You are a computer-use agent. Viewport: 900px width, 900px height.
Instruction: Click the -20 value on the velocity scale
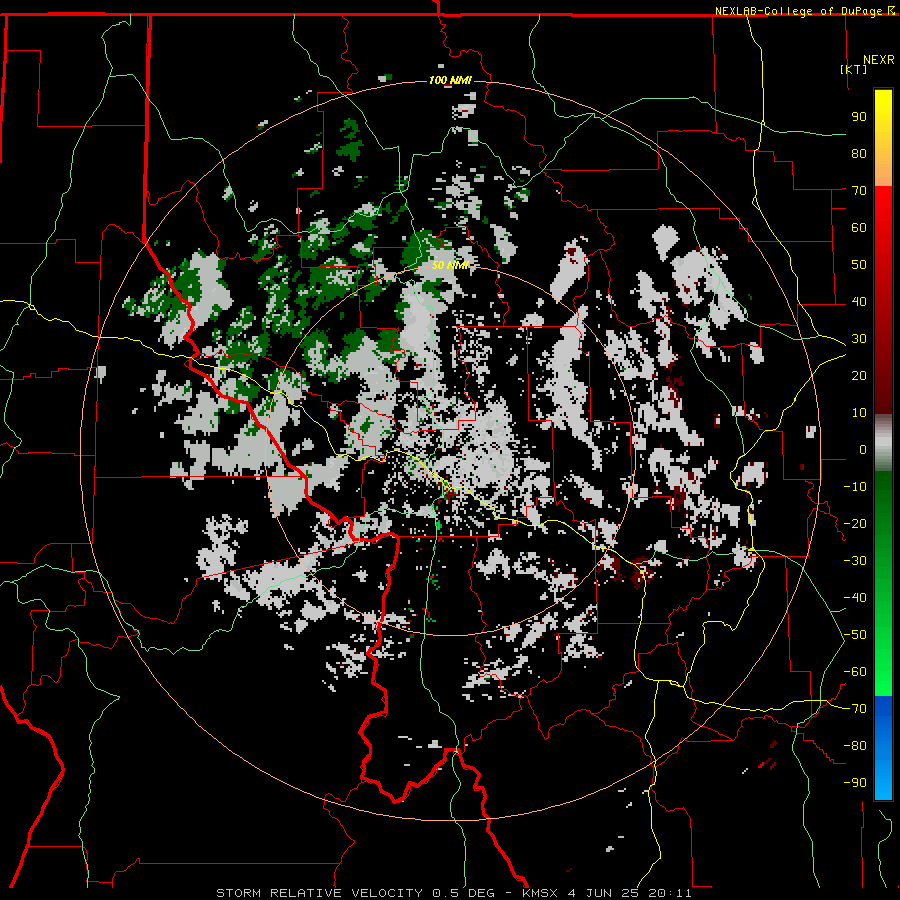point(855,523)
